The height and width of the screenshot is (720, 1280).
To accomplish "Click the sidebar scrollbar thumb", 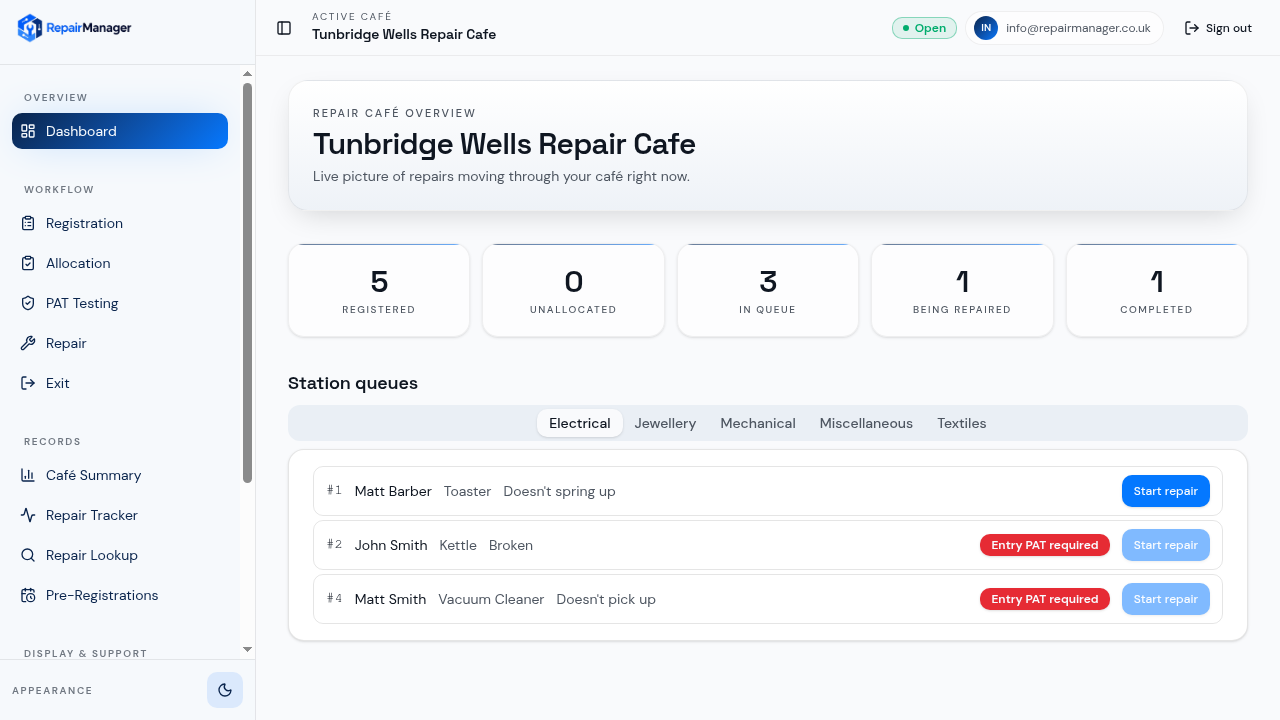I will (x=248, y=283).
